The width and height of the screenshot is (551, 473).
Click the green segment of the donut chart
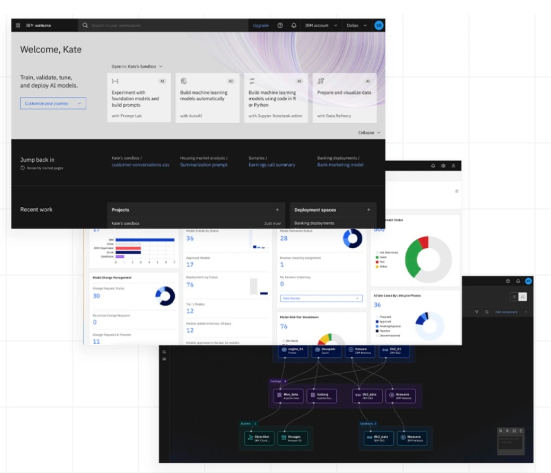(x=412, y=258)
